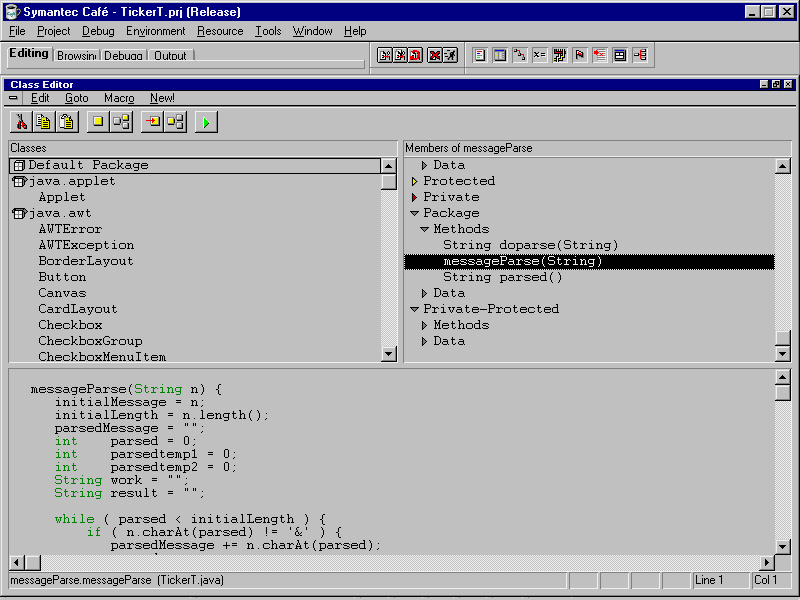
Task: Open the Tools menu
Action: 268,31
